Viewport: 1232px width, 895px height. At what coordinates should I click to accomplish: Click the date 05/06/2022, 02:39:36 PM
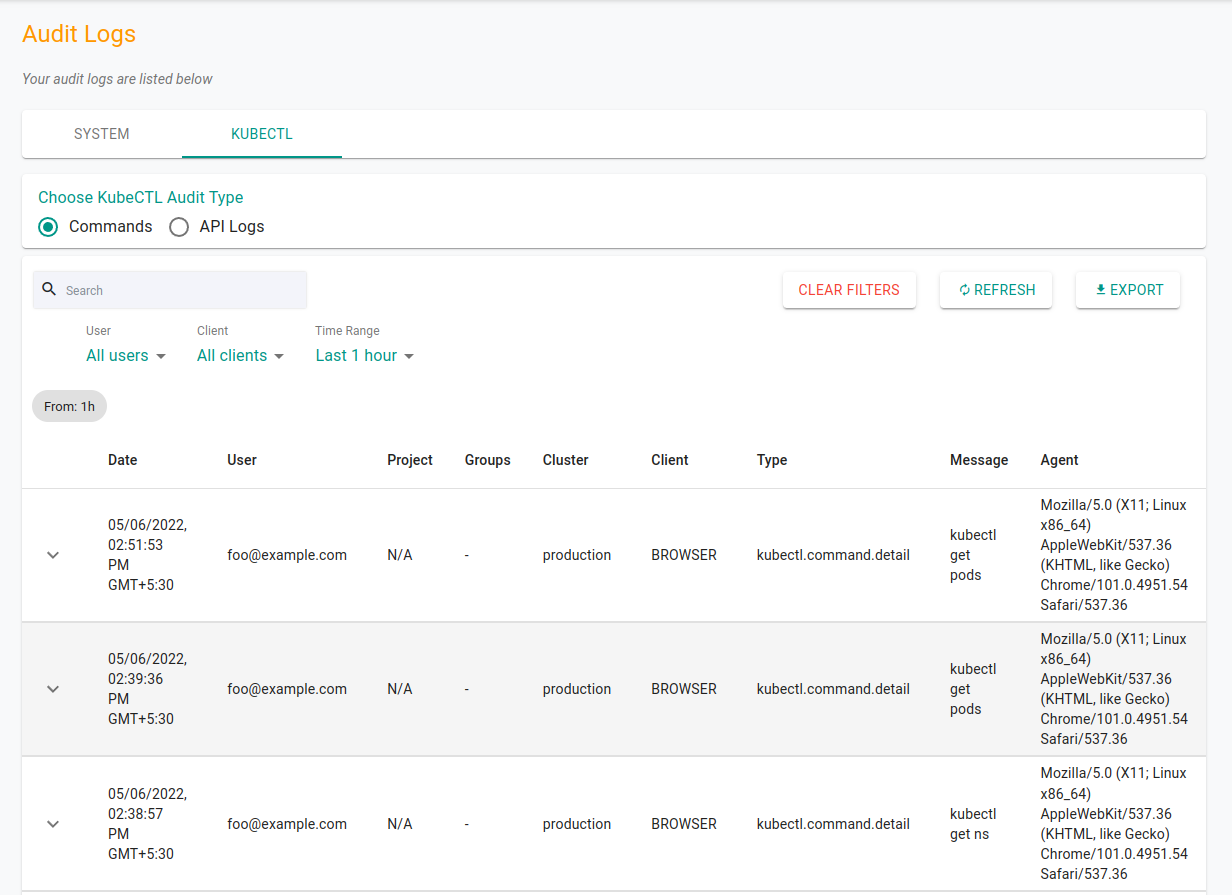[147, 689]
